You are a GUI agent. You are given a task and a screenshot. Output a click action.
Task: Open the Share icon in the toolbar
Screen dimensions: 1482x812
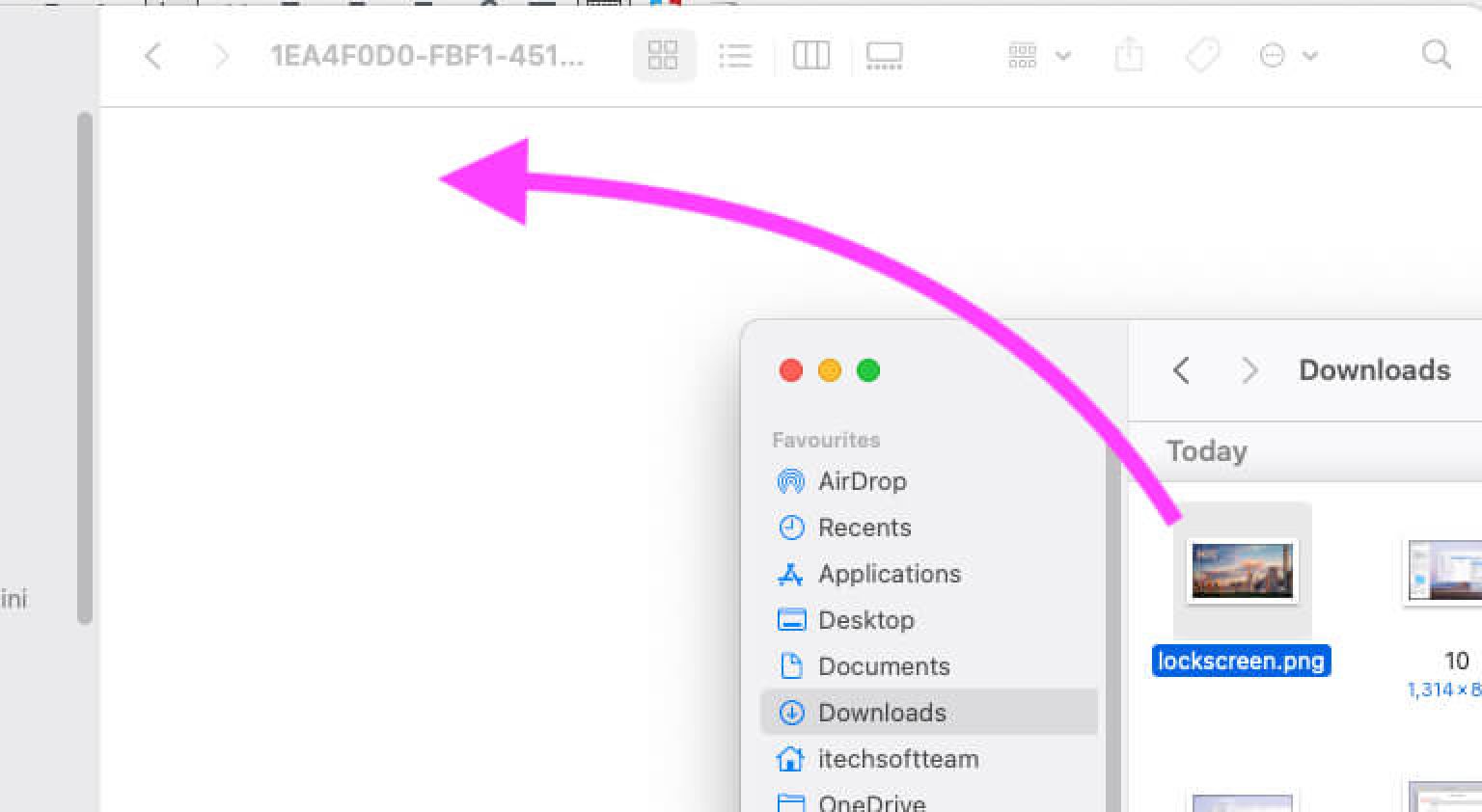coord(1128,55)
